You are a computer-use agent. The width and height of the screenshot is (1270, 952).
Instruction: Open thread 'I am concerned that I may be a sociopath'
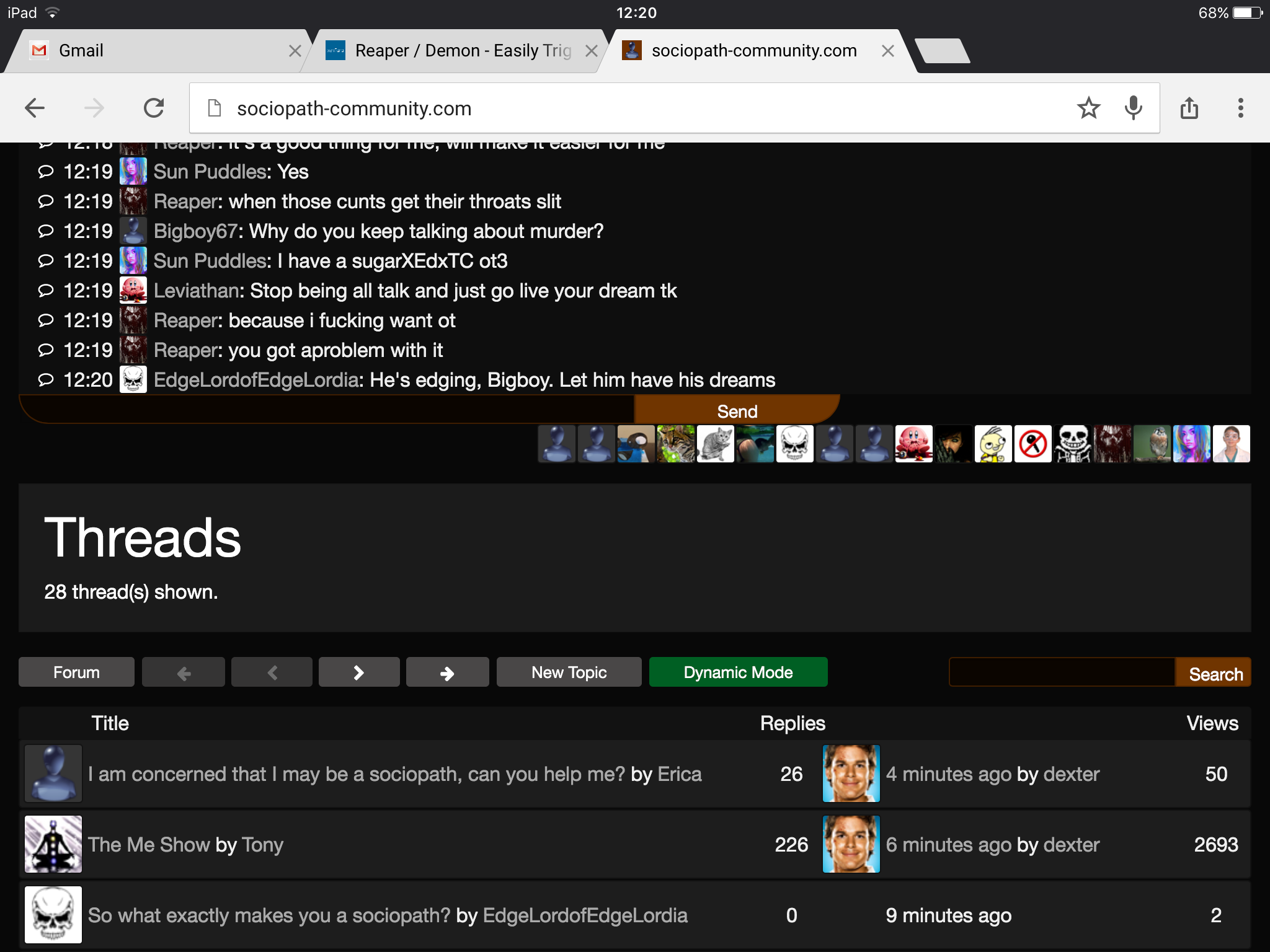pos(357,774)
